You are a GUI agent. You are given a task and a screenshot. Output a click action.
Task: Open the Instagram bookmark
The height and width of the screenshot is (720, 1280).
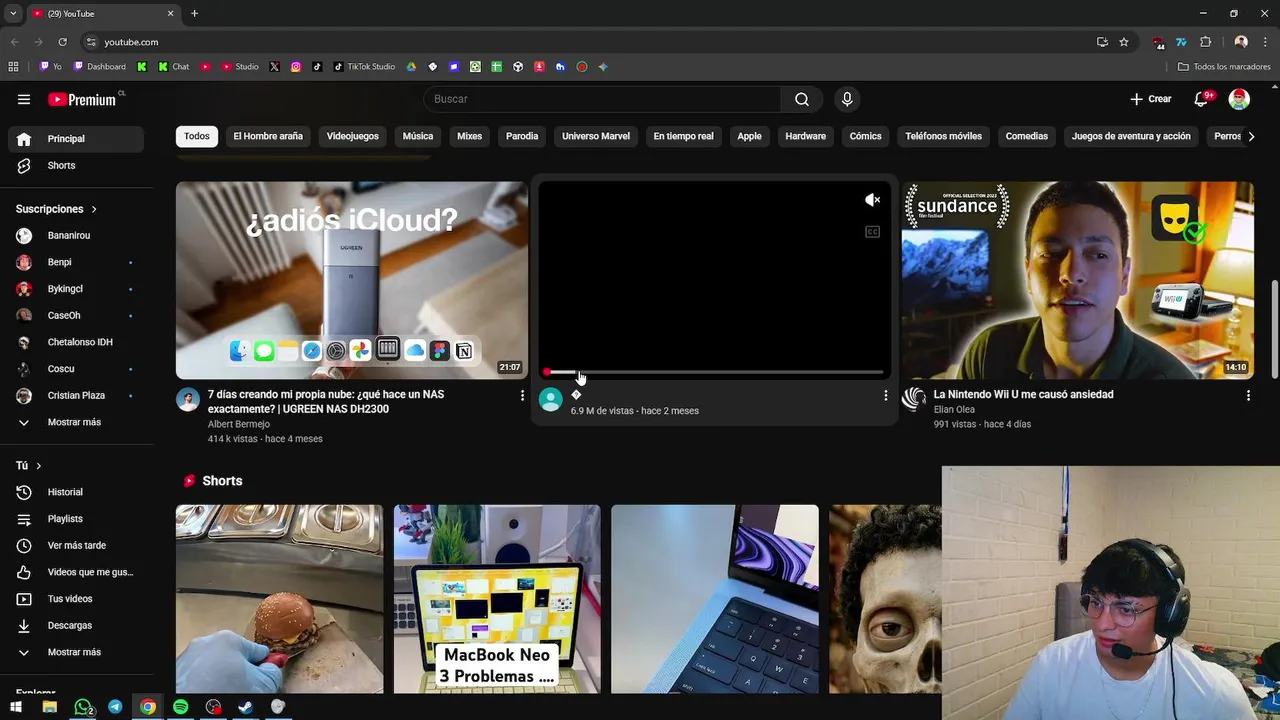(296, 67)
